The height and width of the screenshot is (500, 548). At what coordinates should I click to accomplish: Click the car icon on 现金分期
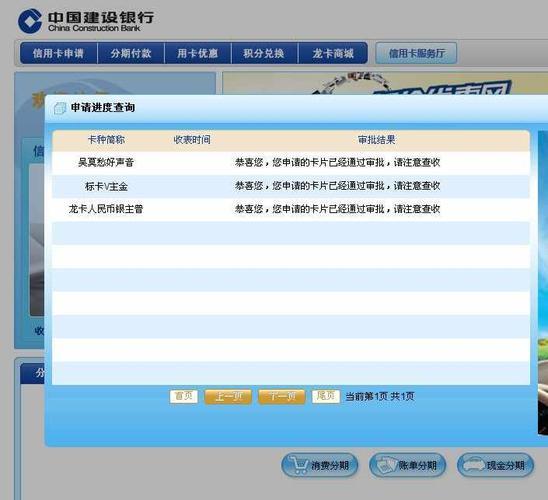pos(475,465)
